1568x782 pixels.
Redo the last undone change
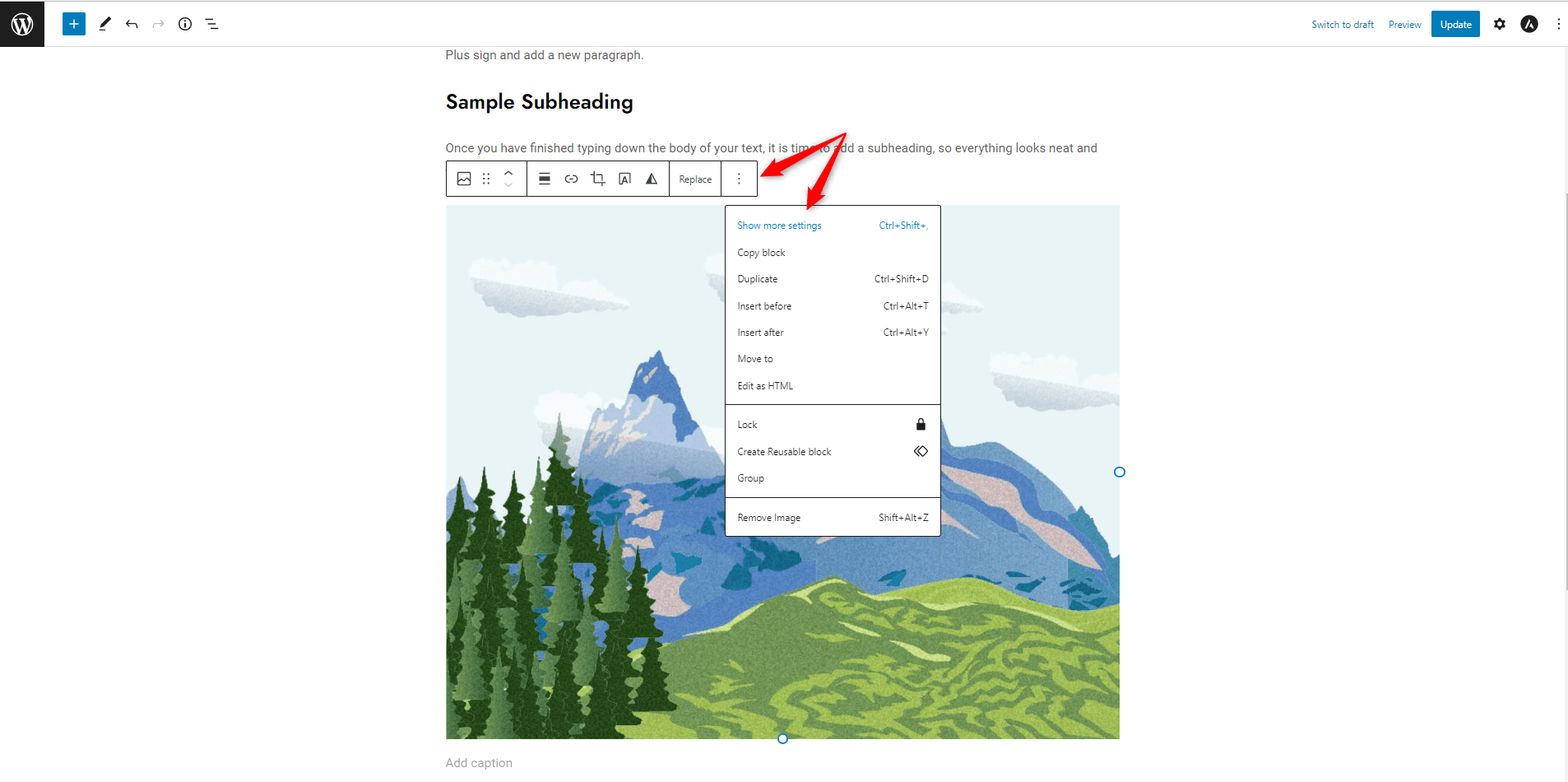tap(158, 24)
